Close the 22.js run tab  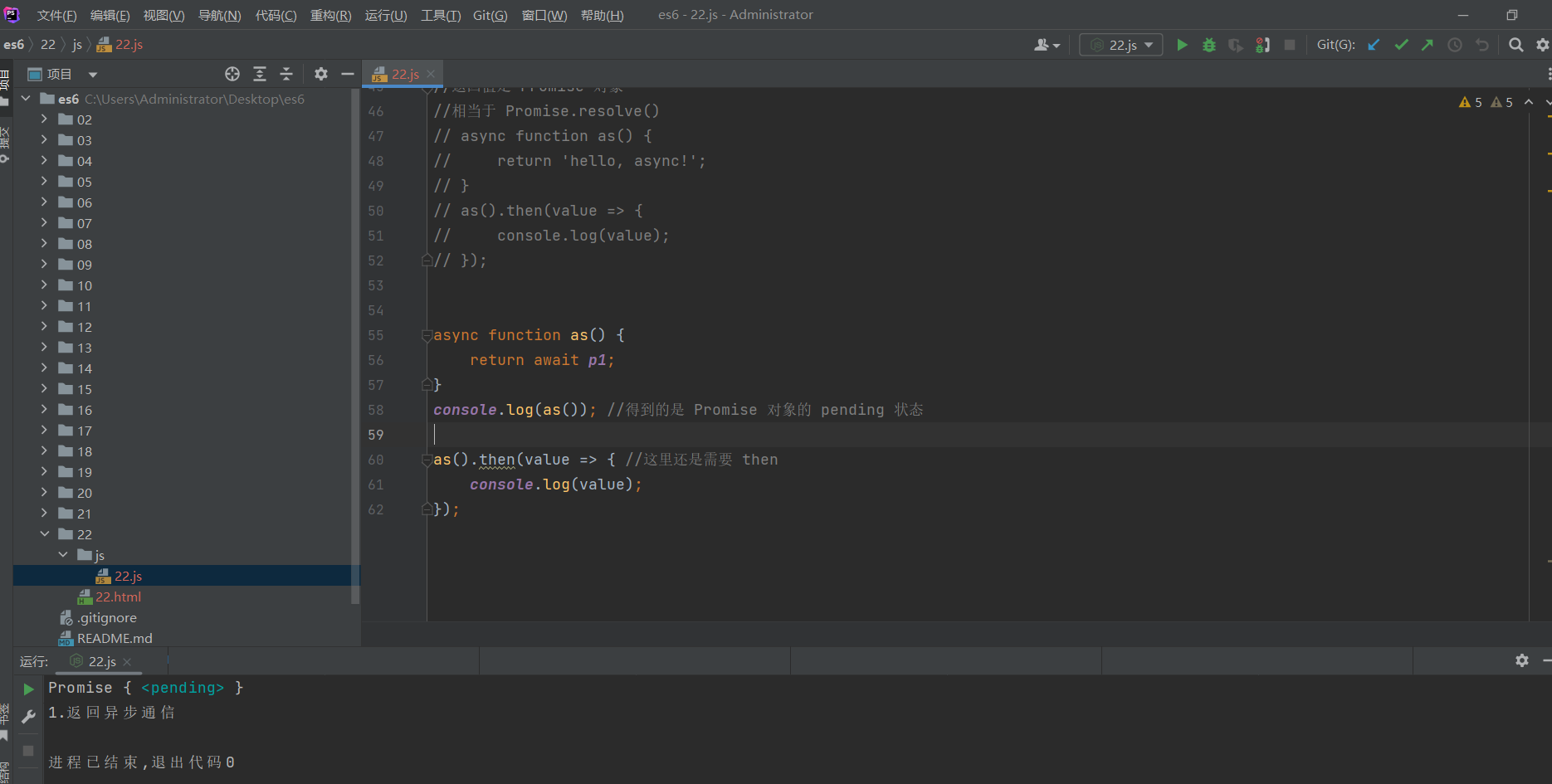click(x=127, y=661)
